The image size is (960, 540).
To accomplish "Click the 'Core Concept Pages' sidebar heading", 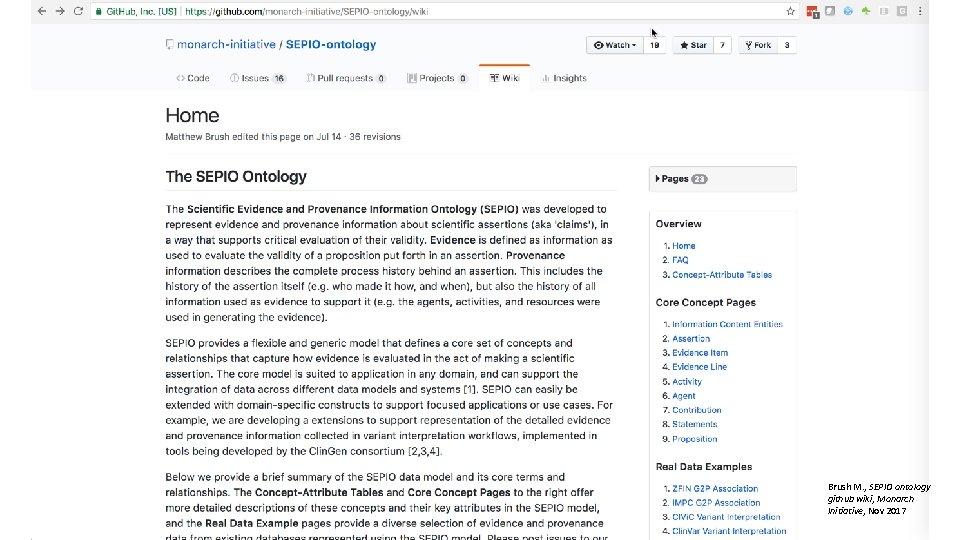I will point(705,302).
